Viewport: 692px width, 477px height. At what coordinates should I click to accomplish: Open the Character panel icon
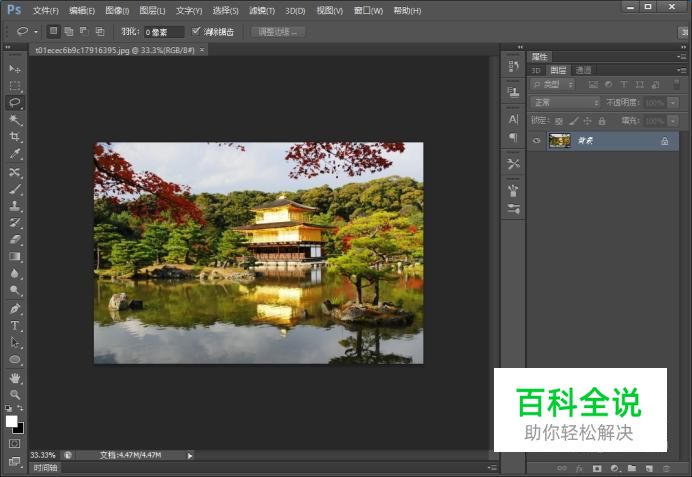point(513,119)
